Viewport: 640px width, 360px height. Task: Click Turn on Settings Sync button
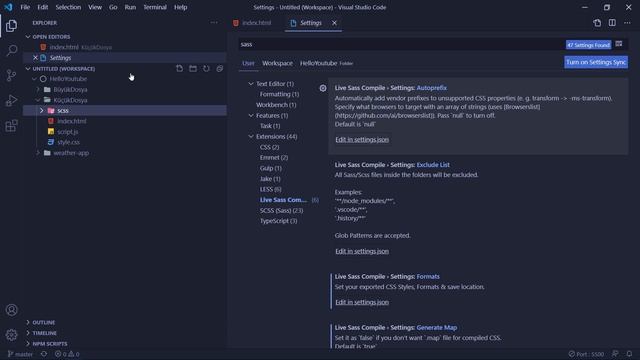[596, 62]
